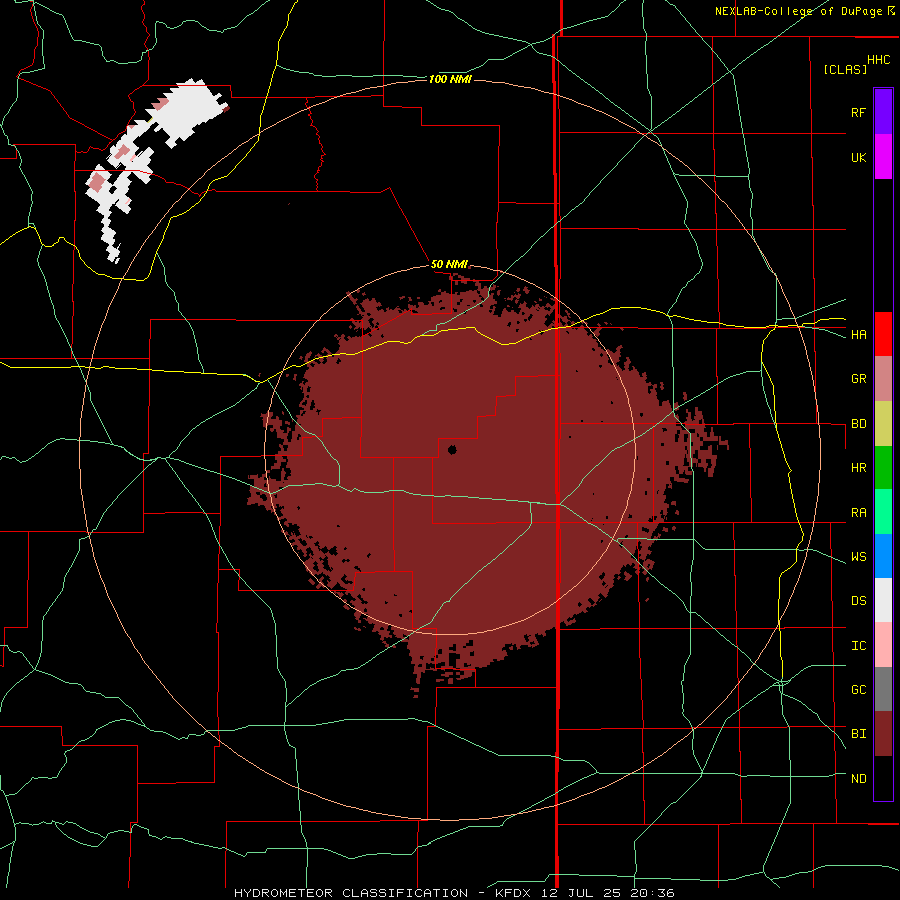Click the mint green RA legend swatch
The width and height of the screenshot is (900, 900).
883,512
